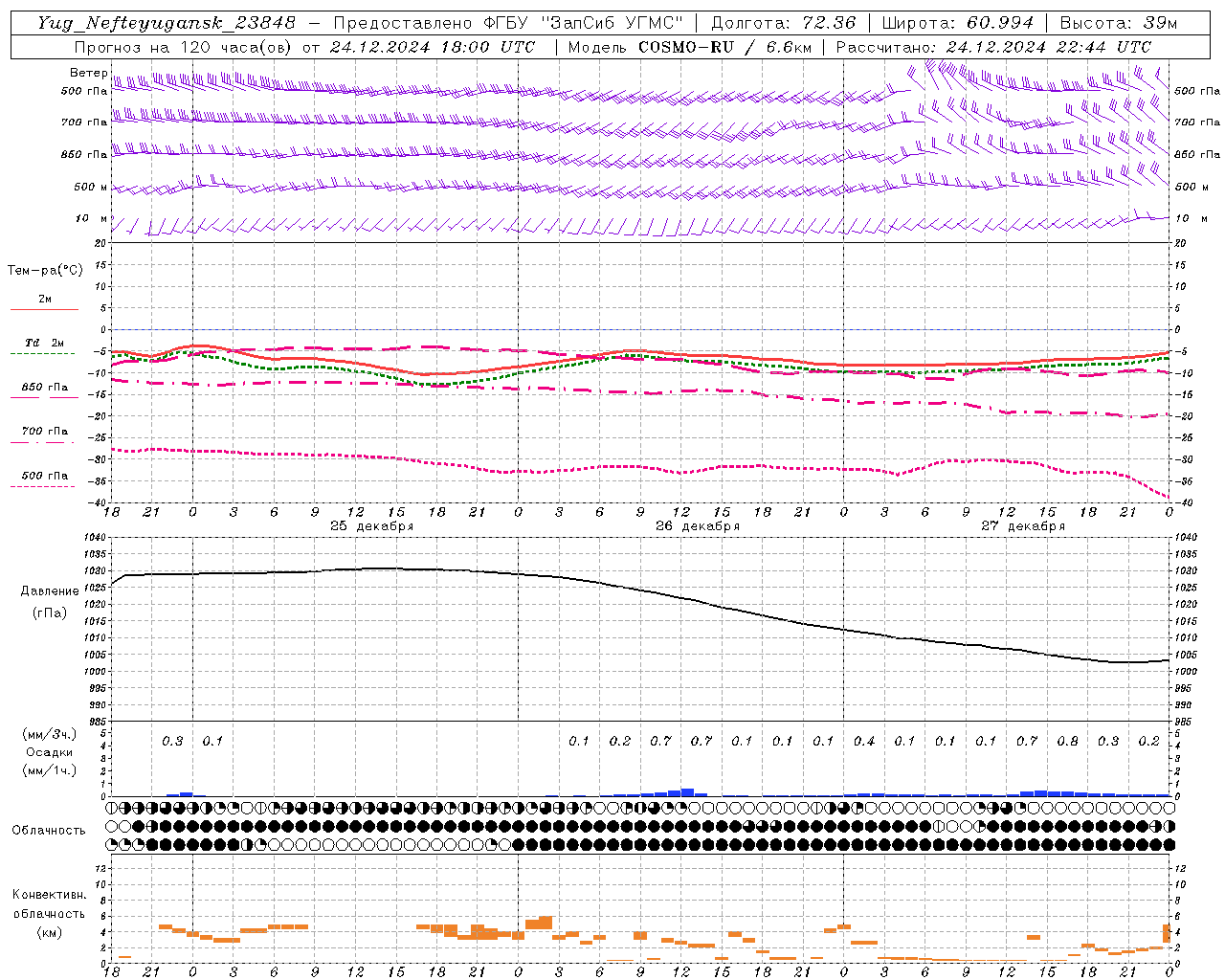Click the provider text ФГБУ "ЗапСиб УГМС"
This screenshot has height=980, width=1225.
pos(586,23)
